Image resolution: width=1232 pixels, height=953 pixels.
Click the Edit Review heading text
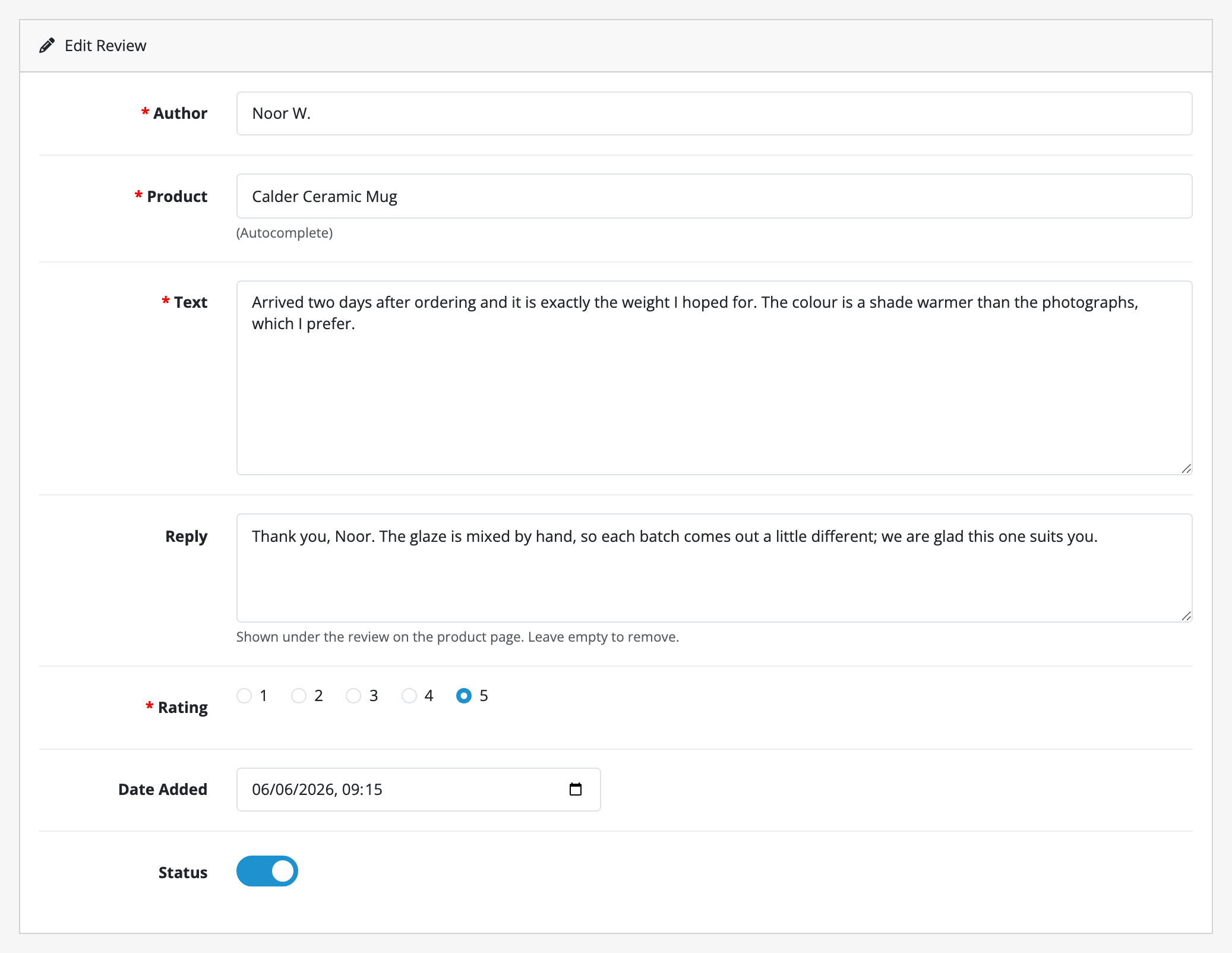click(105, 46)
